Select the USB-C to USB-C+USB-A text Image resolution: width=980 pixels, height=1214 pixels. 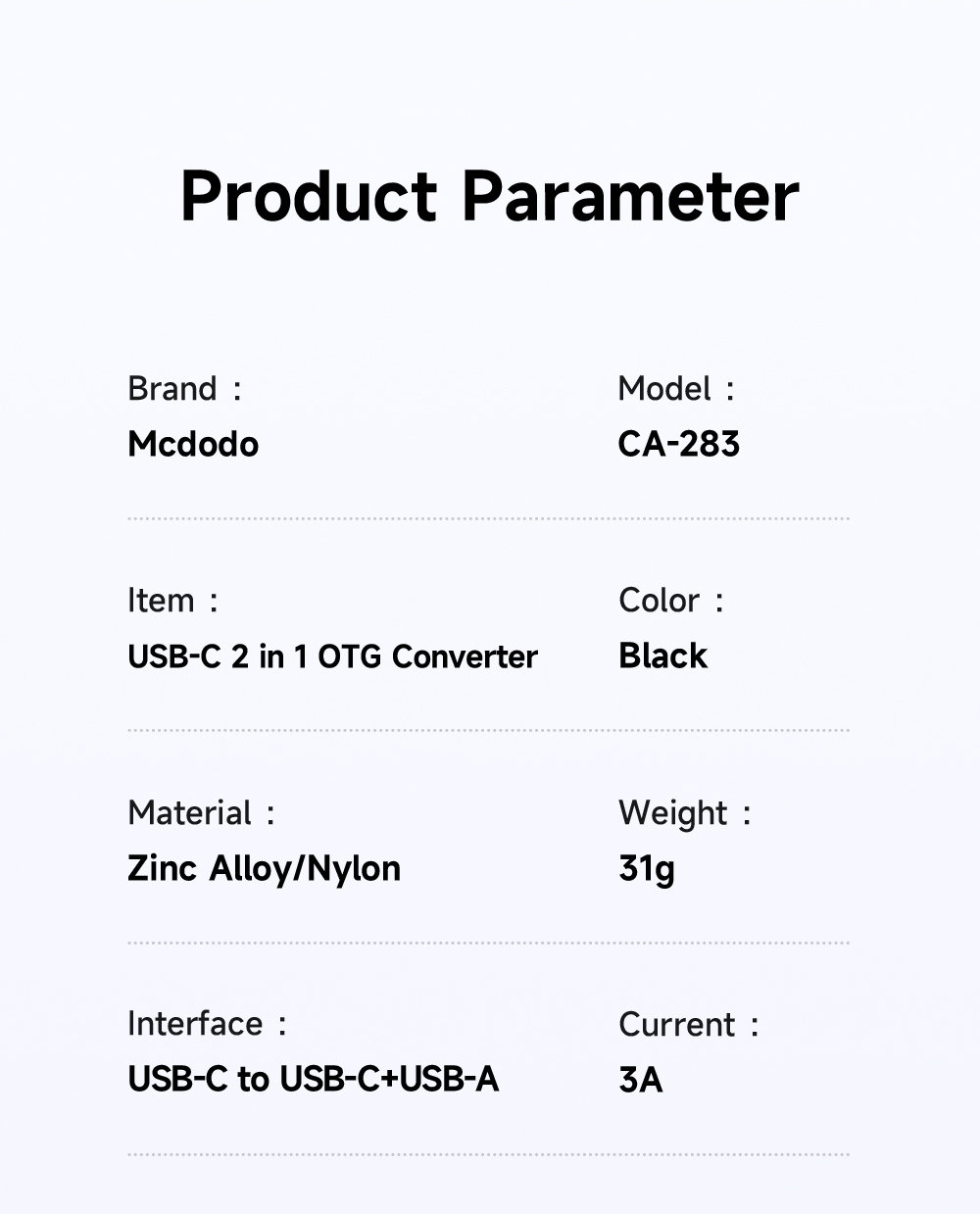[313, 1079]
